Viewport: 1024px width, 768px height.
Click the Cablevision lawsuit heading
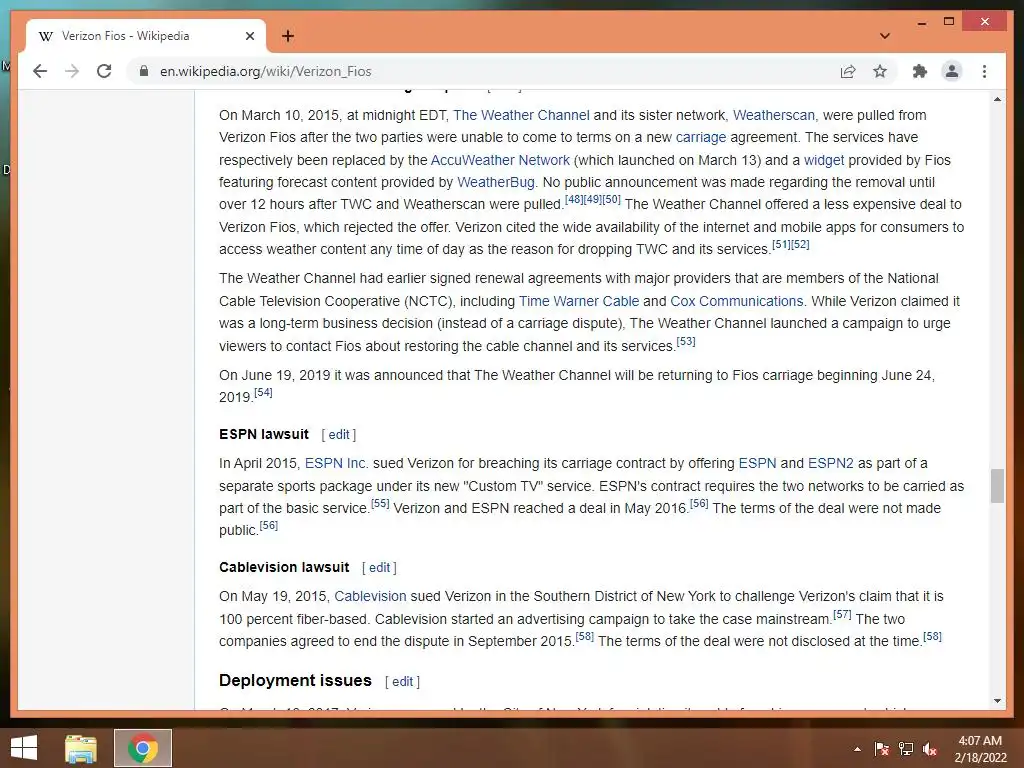click(284, 568)
